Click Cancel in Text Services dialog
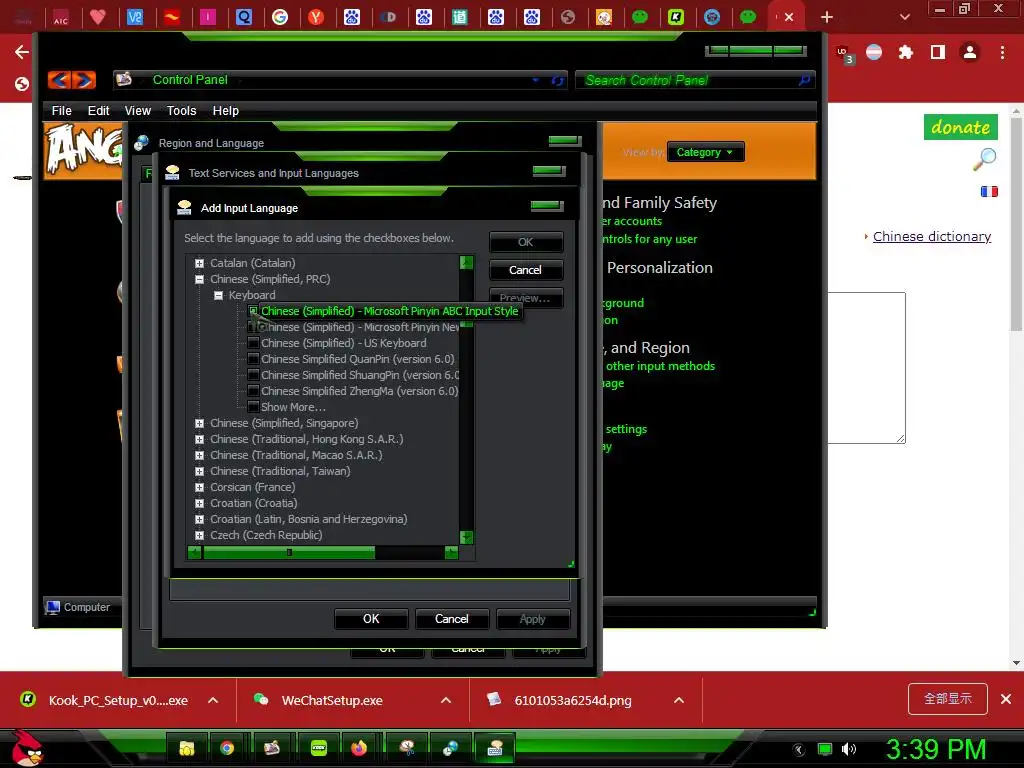Screen dimensions: 1024x768 [x=452, y=618]
